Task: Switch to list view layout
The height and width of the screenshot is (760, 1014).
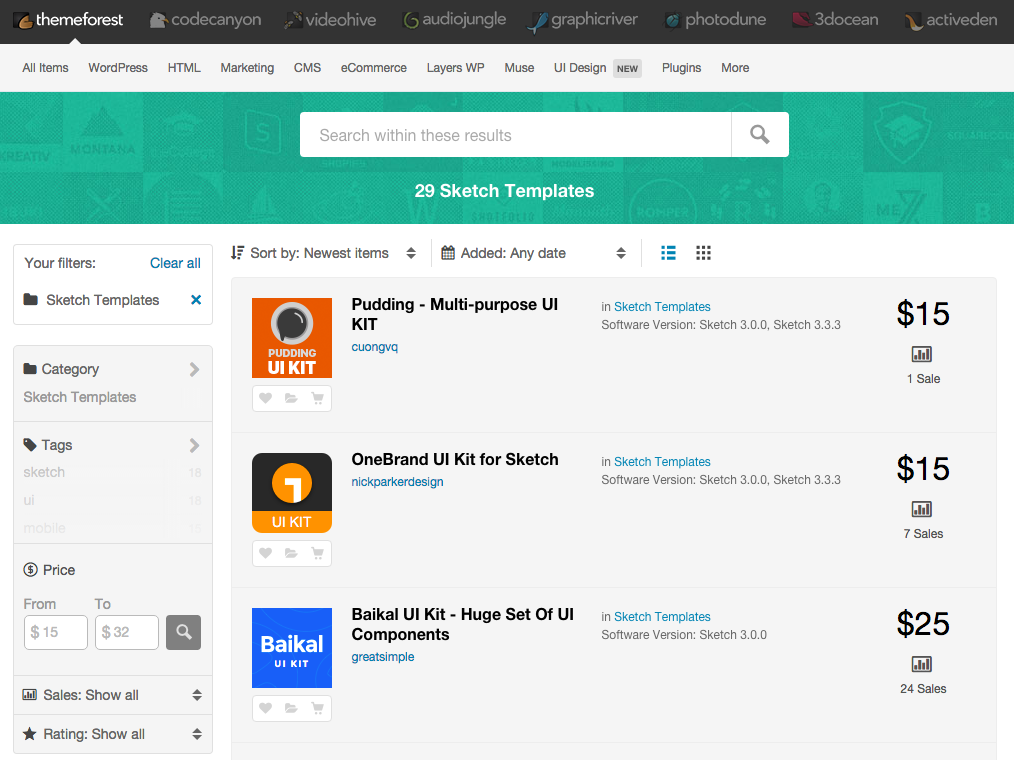Action: tap(669, 253)
